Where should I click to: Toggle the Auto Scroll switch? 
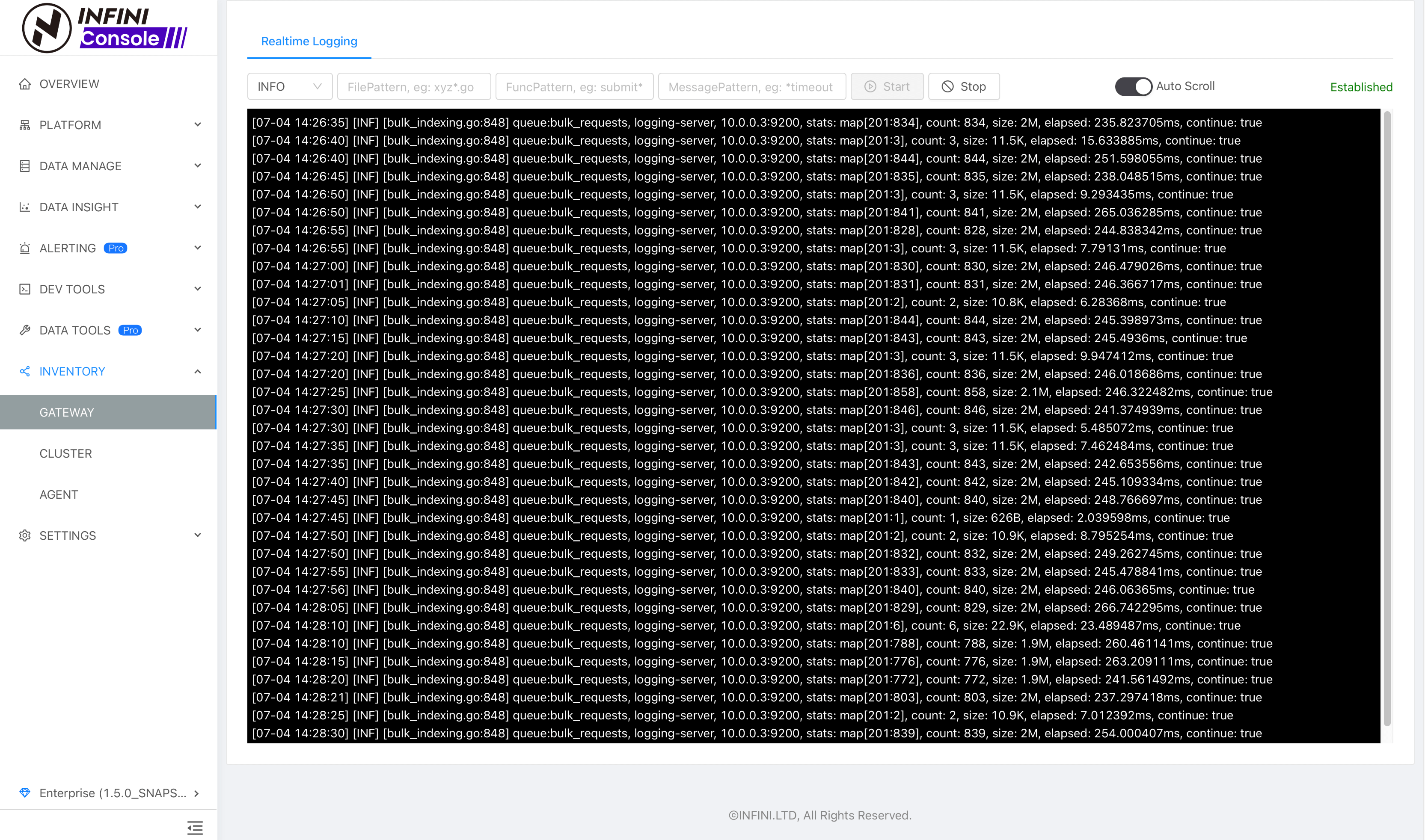[1134, 86]
